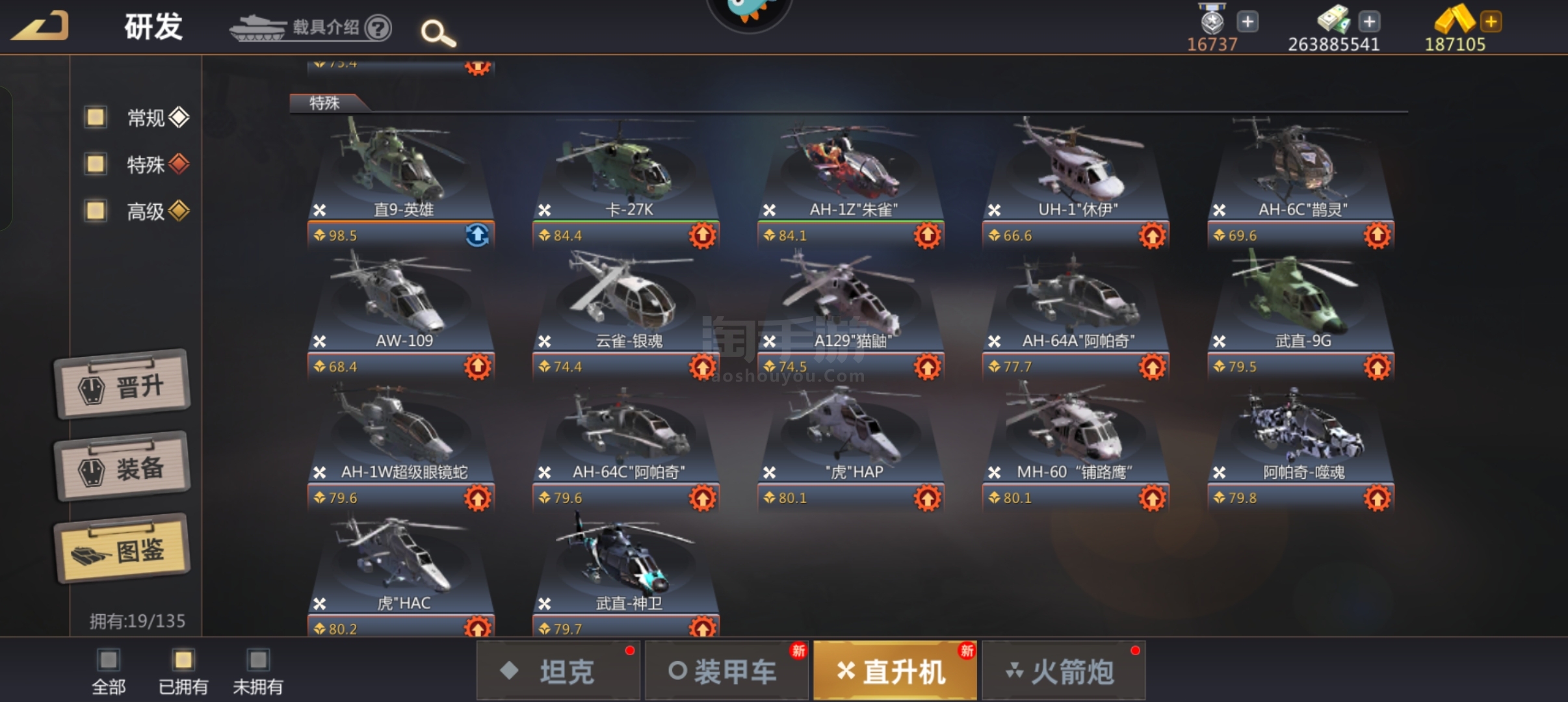Open the 晋升 promotion button
This screenshot has height=702, width=1568.
click(122, 385)
